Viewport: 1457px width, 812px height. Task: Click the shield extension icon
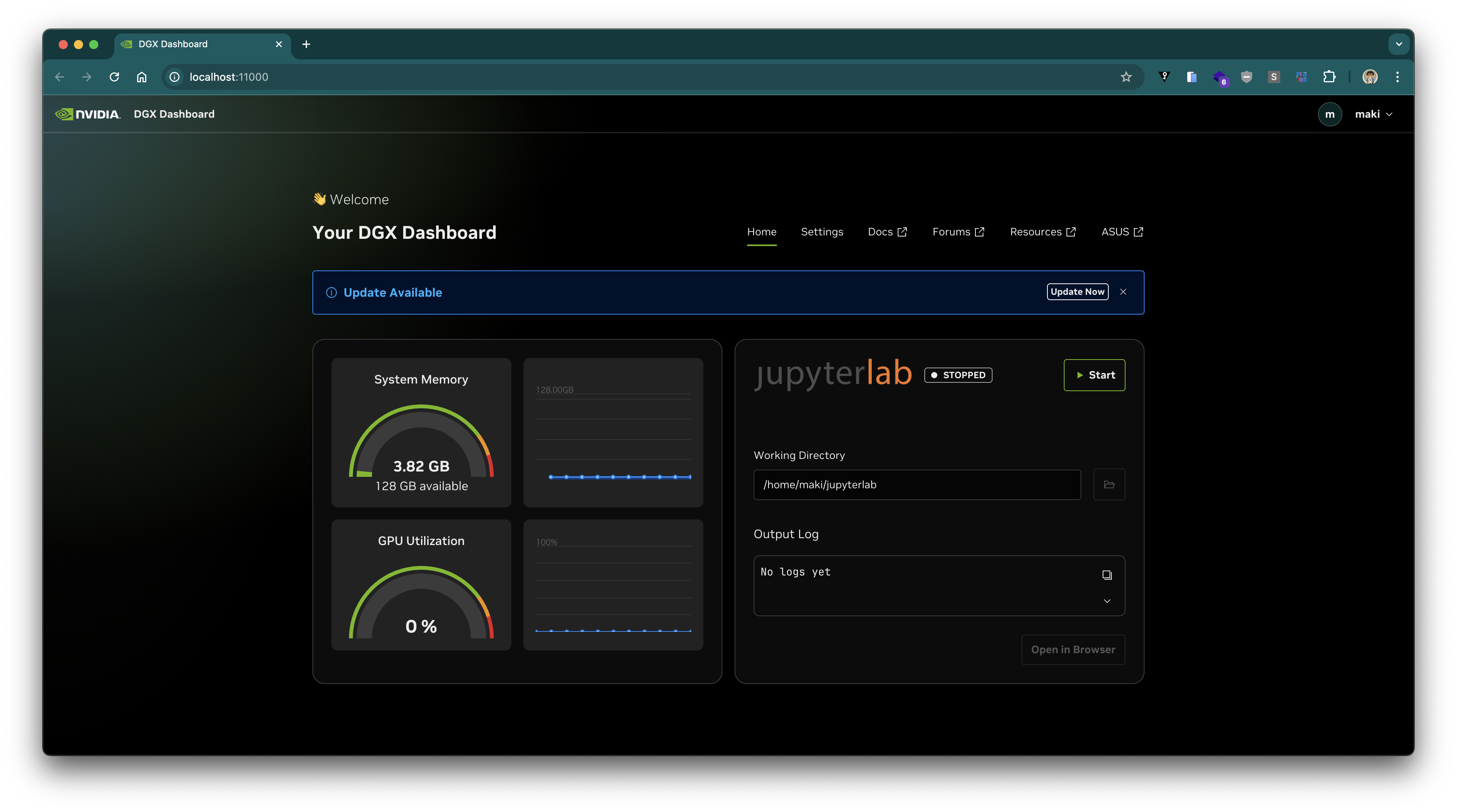coord(1247,77)
